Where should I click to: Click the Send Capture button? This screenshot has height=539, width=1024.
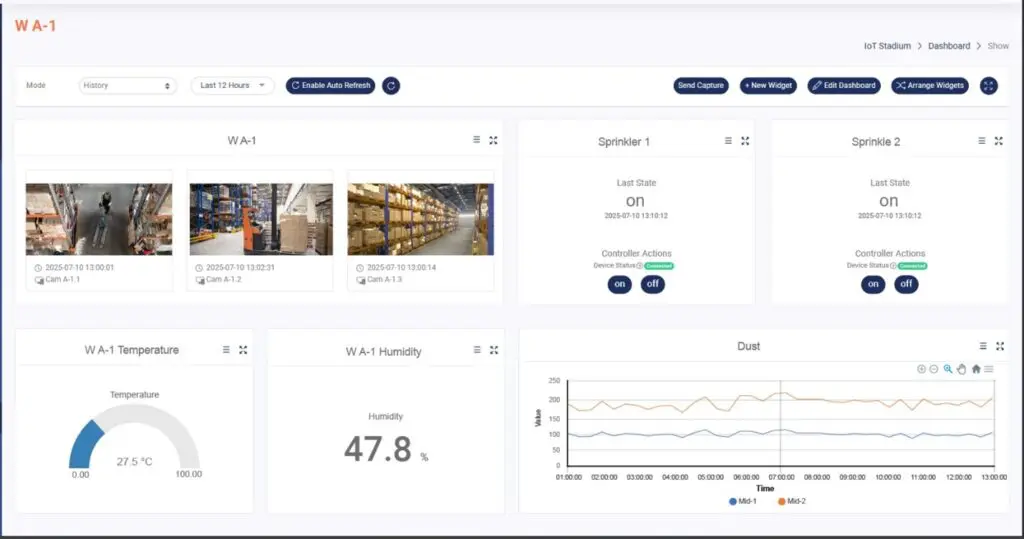click(x=700, y=86)
